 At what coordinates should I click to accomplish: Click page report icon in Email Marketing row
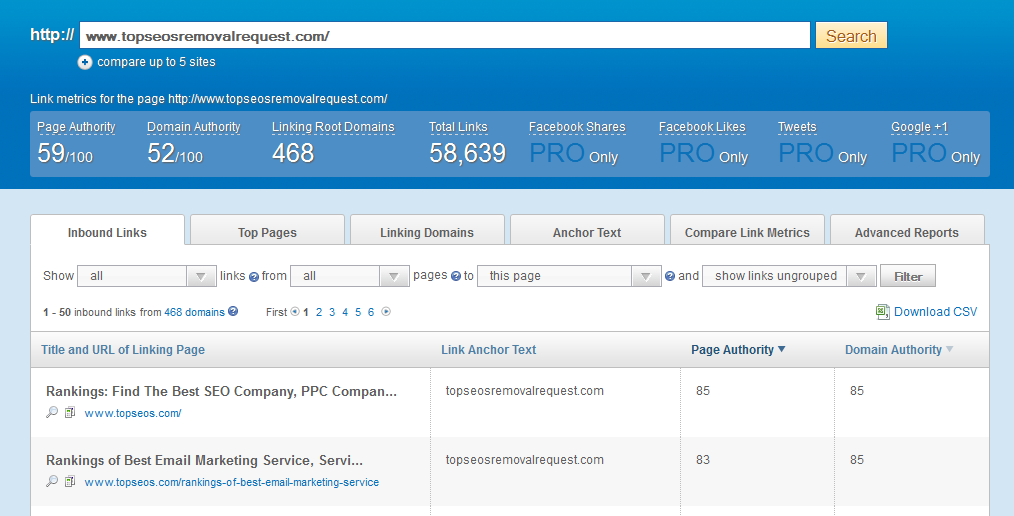coord(70,481)
